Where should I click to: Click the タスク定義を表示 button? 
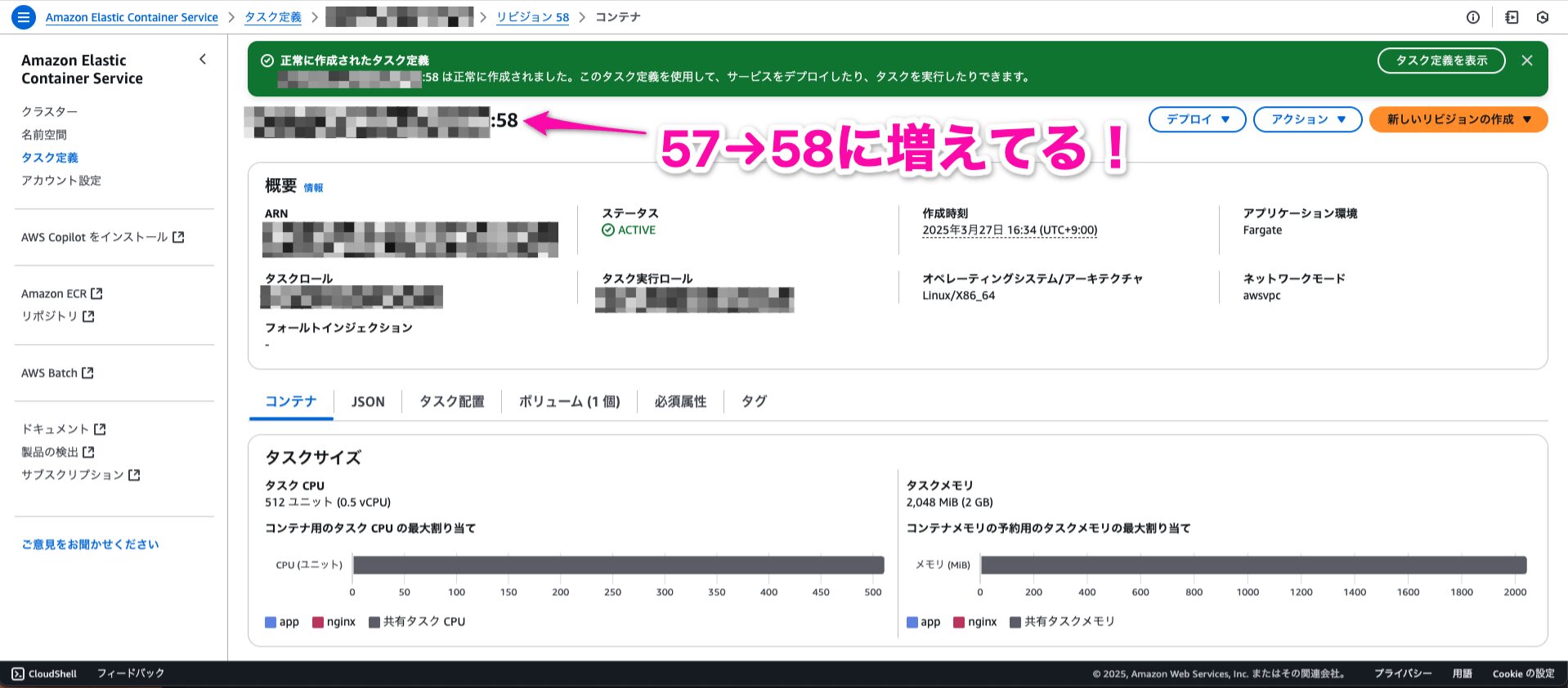[x=1441, y=60]
